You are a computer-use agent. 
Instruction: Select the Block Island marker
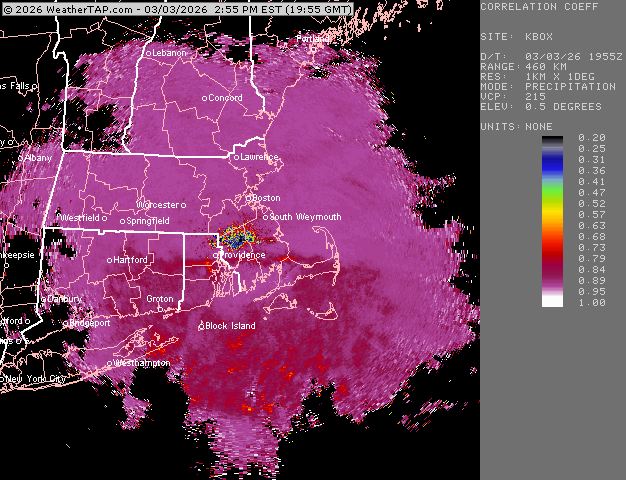click(x=201, y=326)
